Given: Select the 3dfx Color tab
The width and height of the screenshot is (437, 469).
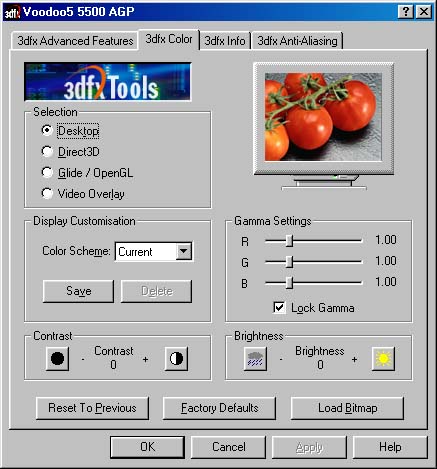Looking at the screenshot, I should [169, 39].
